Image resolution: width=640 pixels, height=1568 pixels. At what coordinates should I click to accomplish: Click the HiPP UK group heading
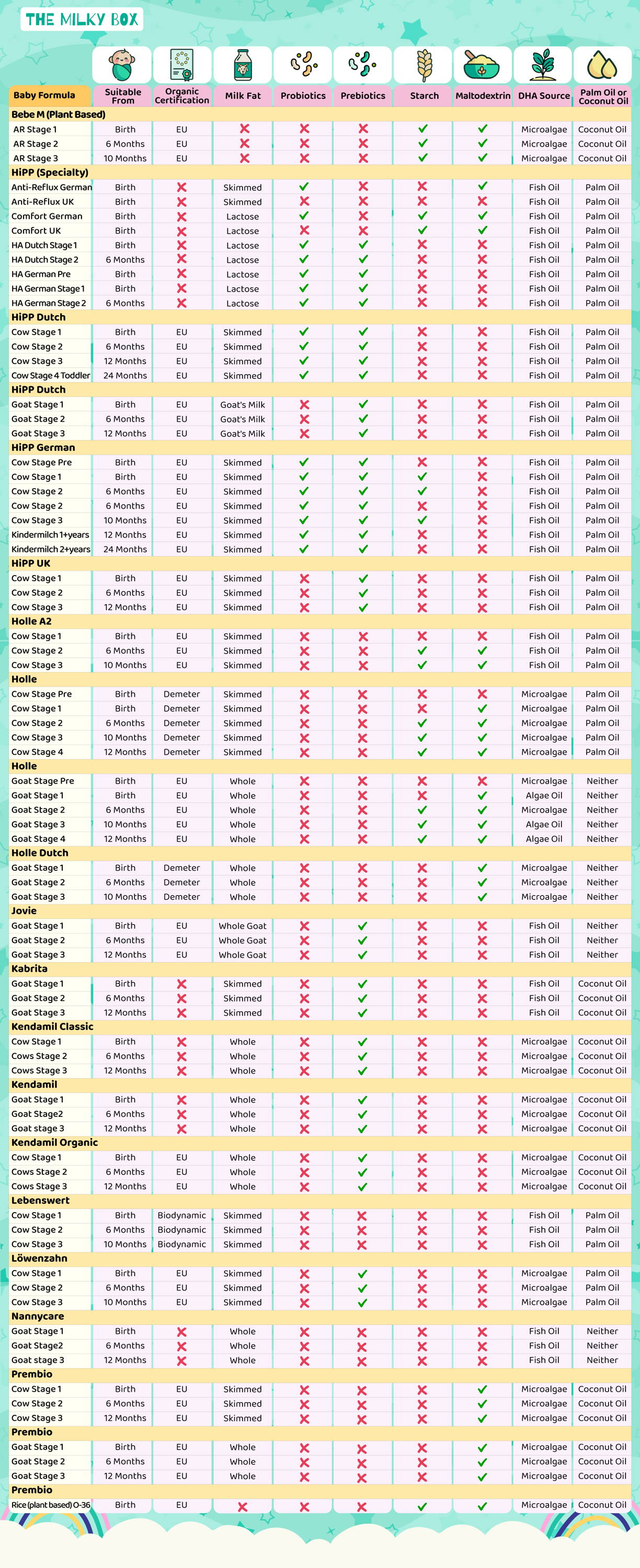coord(31,563)
